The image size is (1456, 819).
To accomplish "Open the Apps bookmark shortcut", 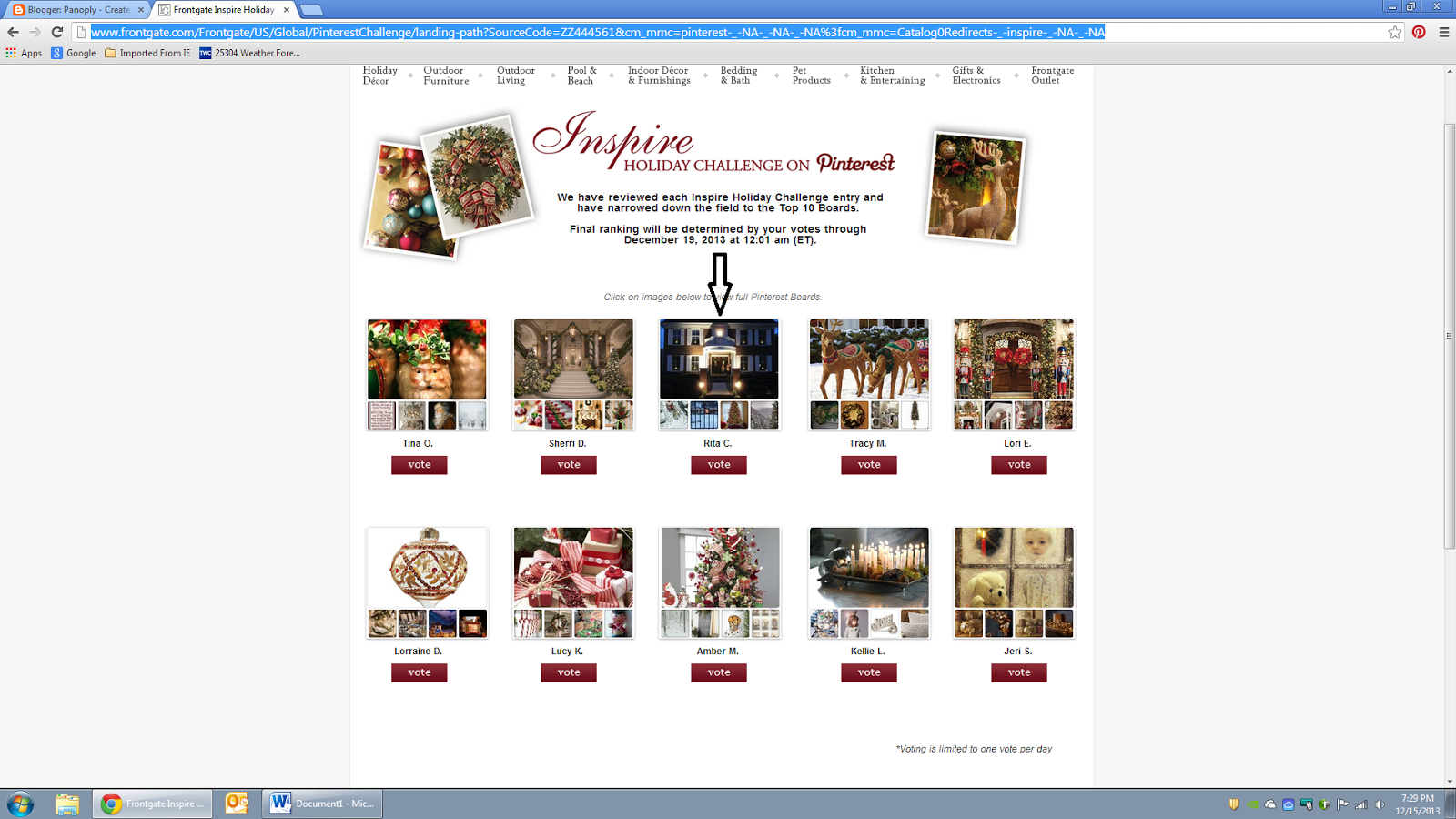I will click(x=24, y=53).
